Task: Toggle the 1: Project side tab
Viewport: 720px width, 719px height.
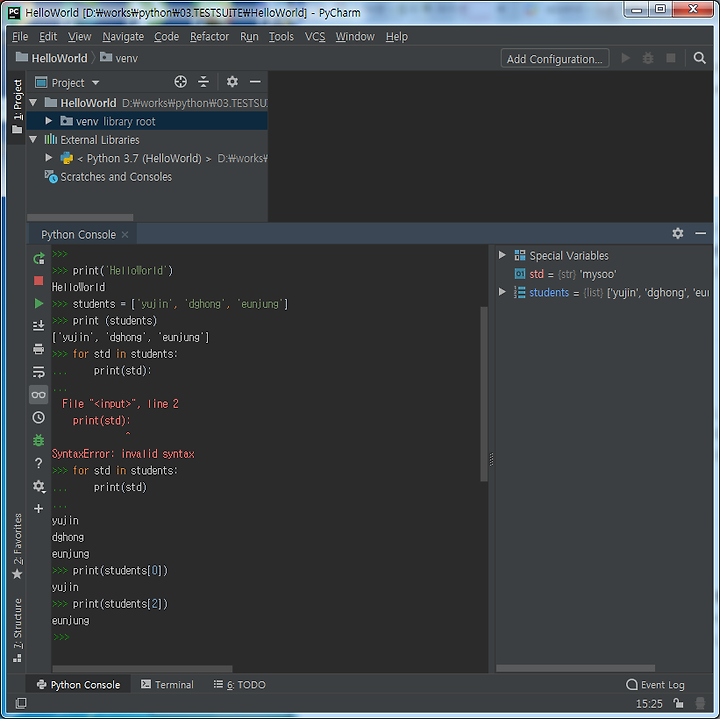Action: click(x=17, y=107)
